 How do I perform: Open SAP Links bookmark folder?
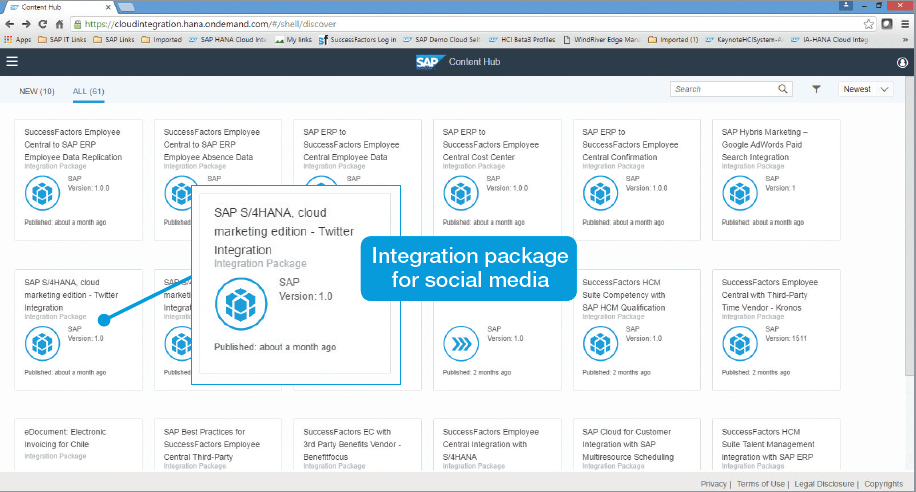pyautogui.click(x=114, y=40)
